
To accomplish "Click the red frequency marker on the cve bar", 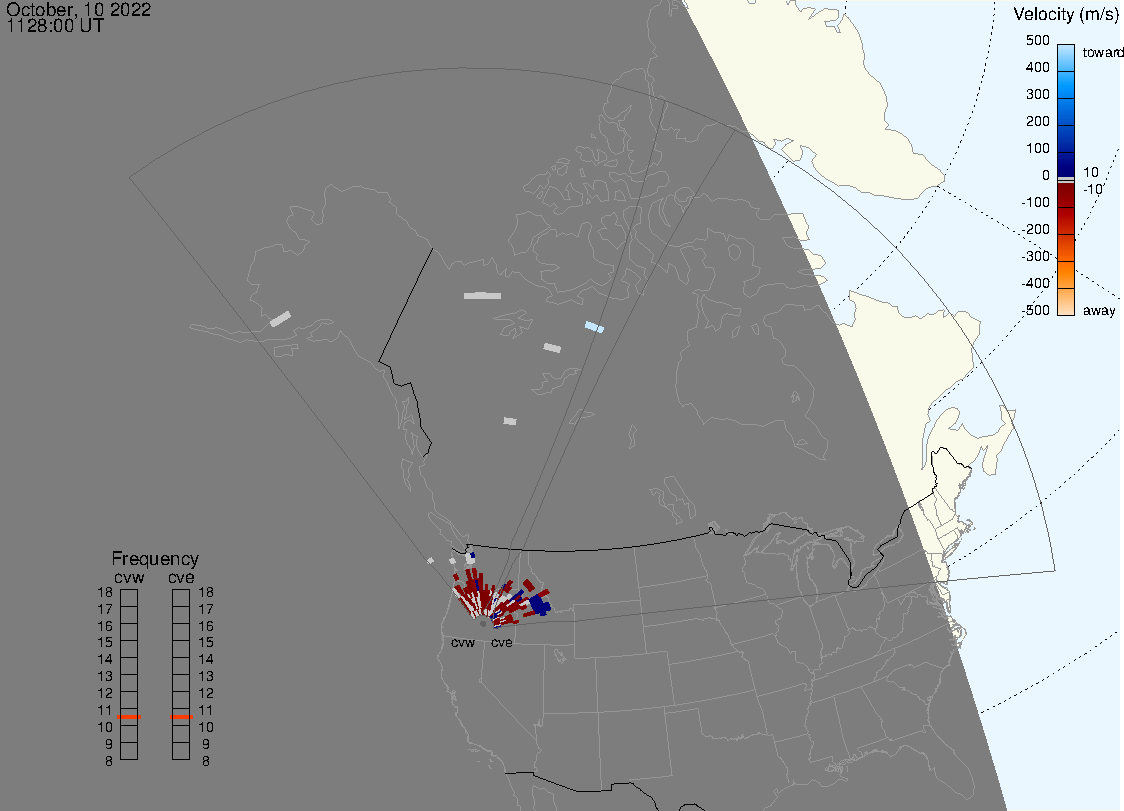I will (x=181, y=717).
